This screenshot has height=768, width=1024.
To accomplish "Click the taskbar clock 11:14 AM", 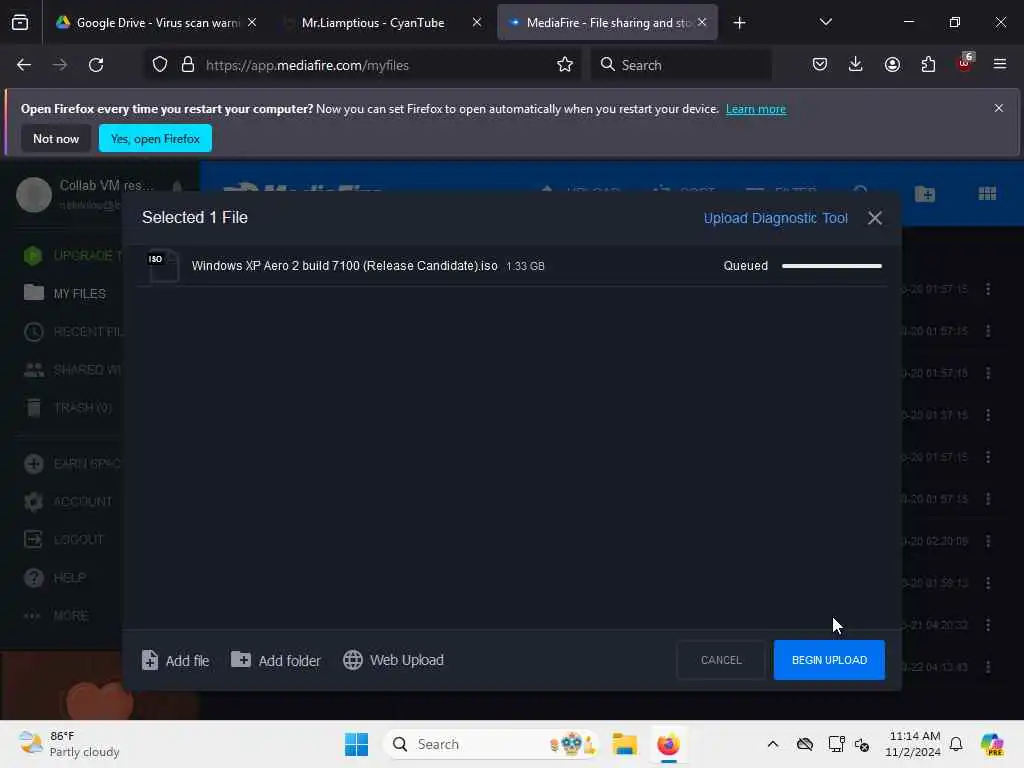I will (x=912, y=744).
